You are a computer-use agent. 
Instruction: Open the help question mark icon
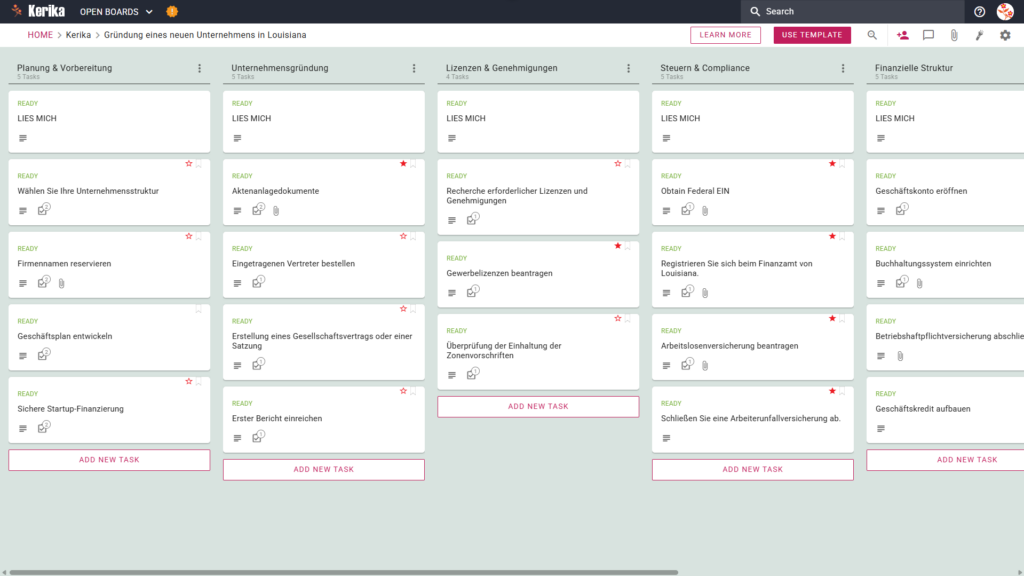[979, 12]
